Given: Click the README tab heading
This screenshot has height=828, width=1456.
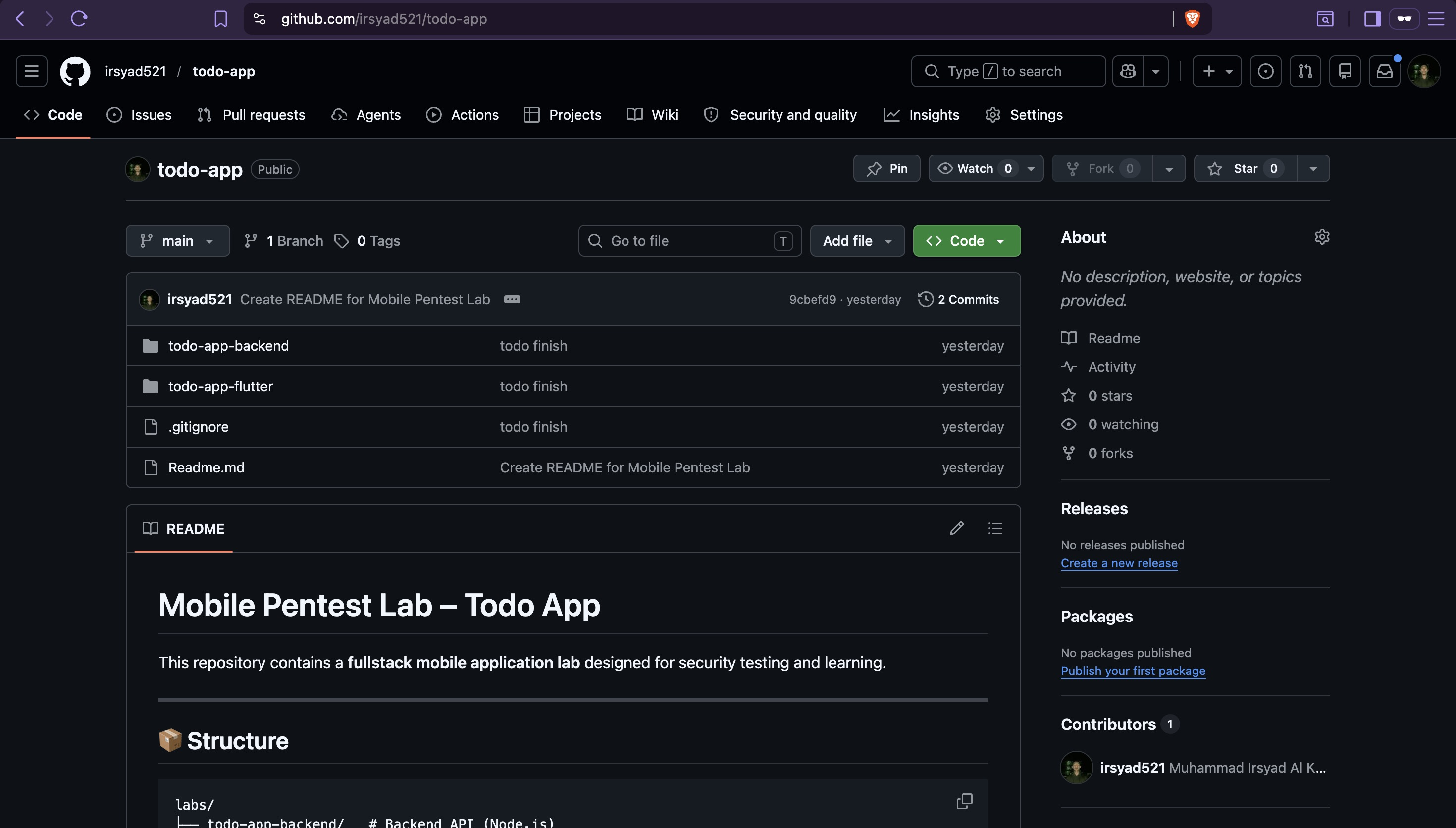Looking at the screenshot, I should pyautogui.click(x=183, y=529).
